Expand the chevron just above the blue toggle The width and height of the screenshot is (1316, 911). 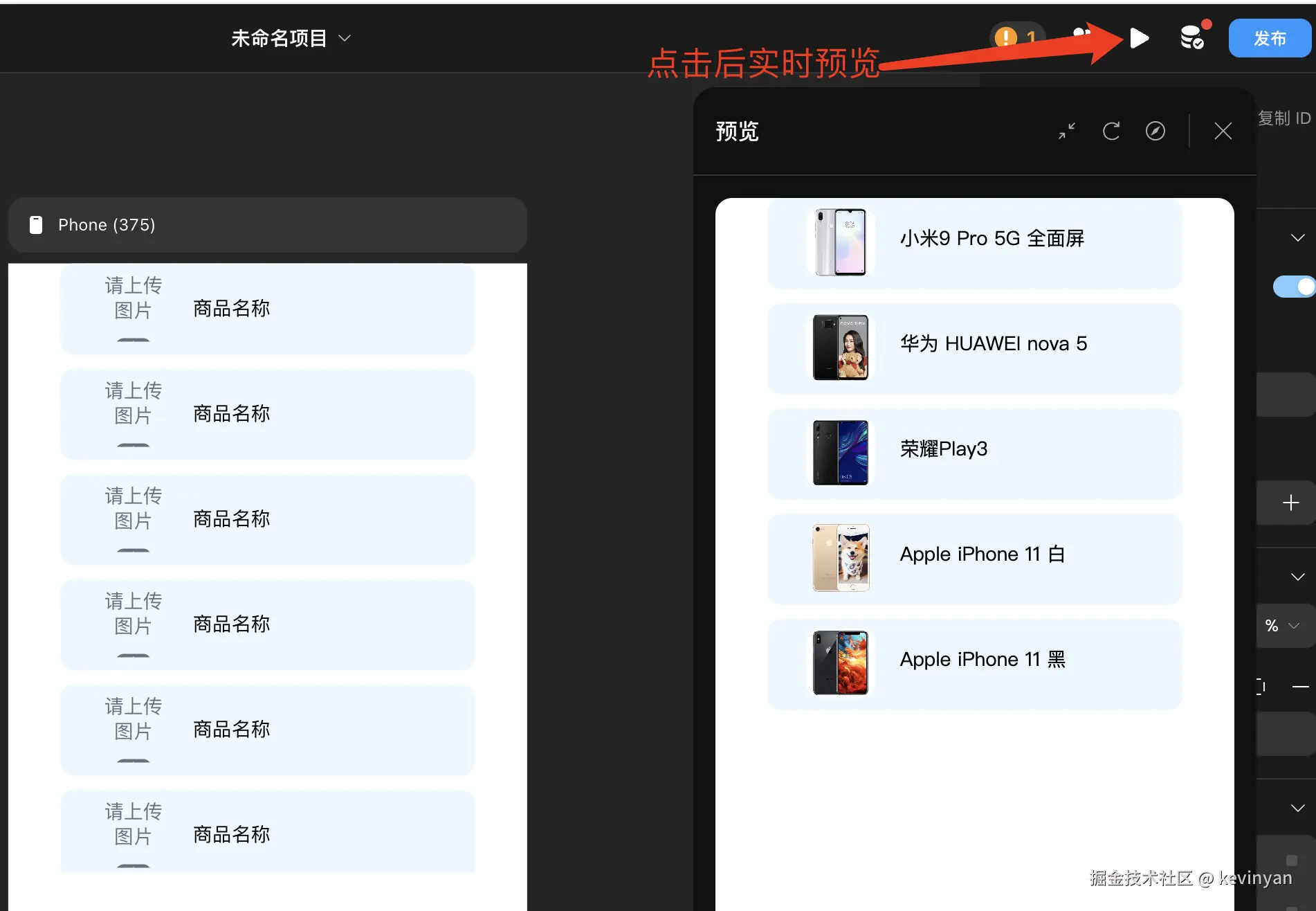click(x=1297, y=238)
